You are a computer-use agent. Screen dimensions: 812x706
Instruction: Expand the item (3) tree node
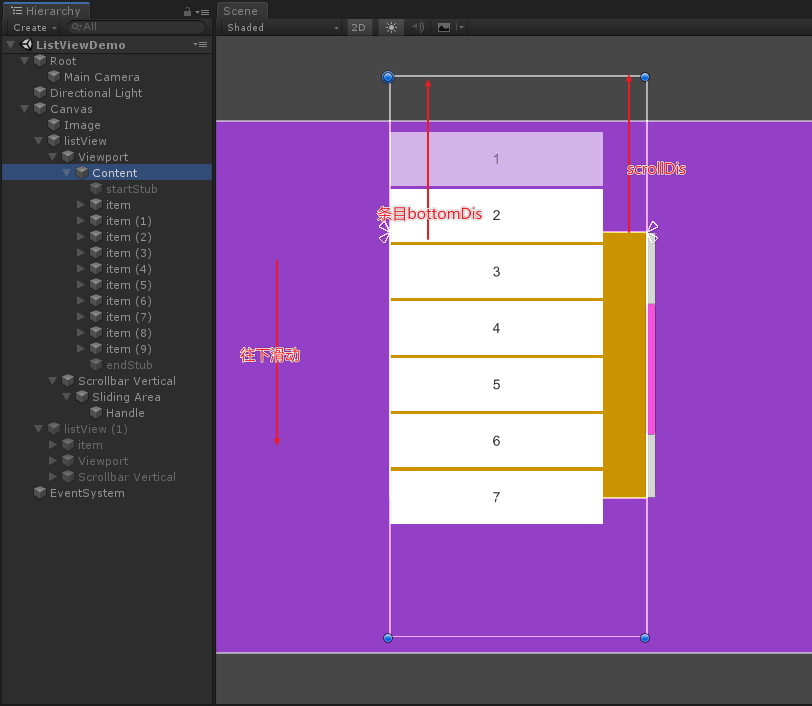[x=80, y=253]
